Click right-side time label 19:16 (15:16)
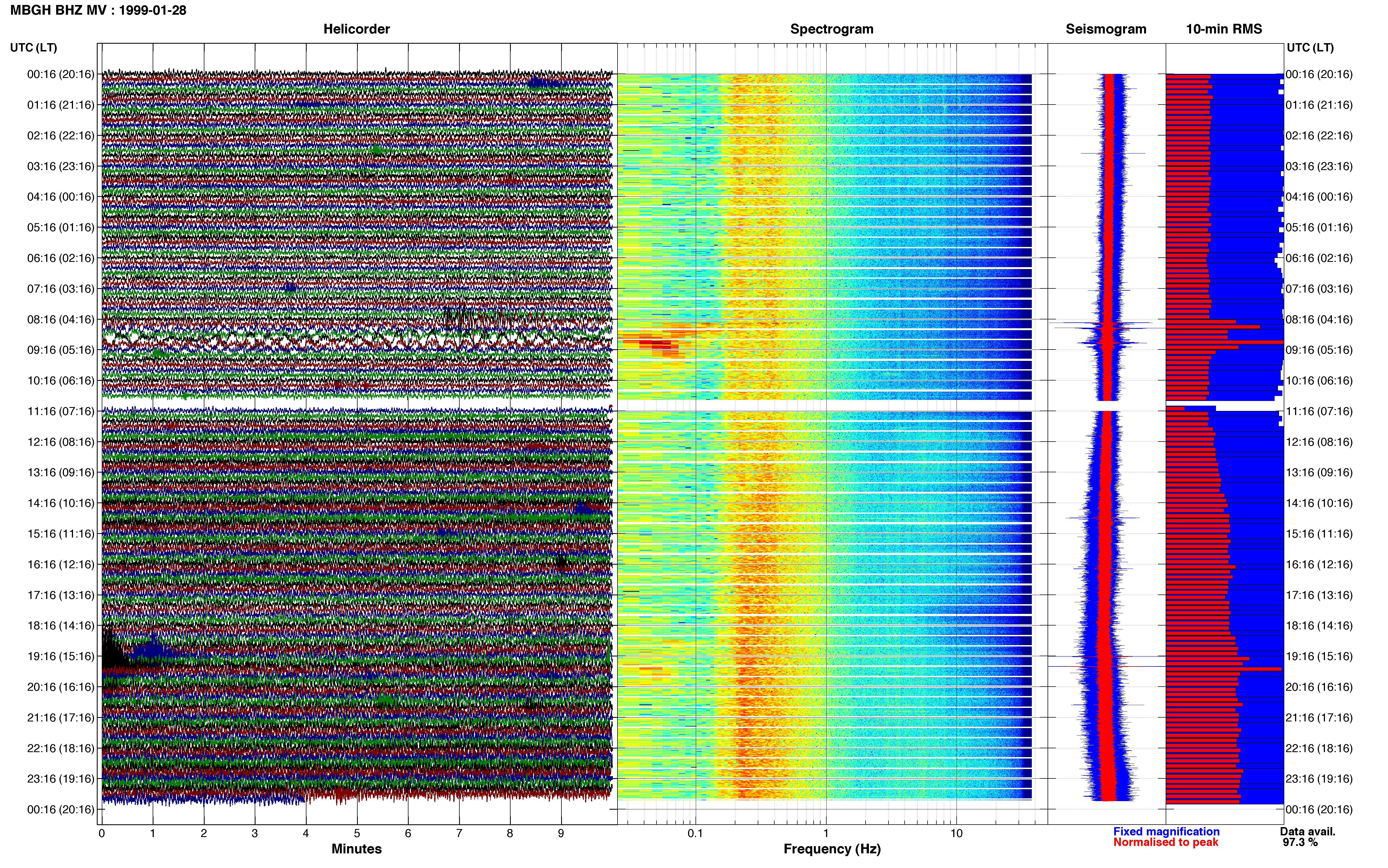This screenshot has height=868, width=1388. coord(1319,656)
